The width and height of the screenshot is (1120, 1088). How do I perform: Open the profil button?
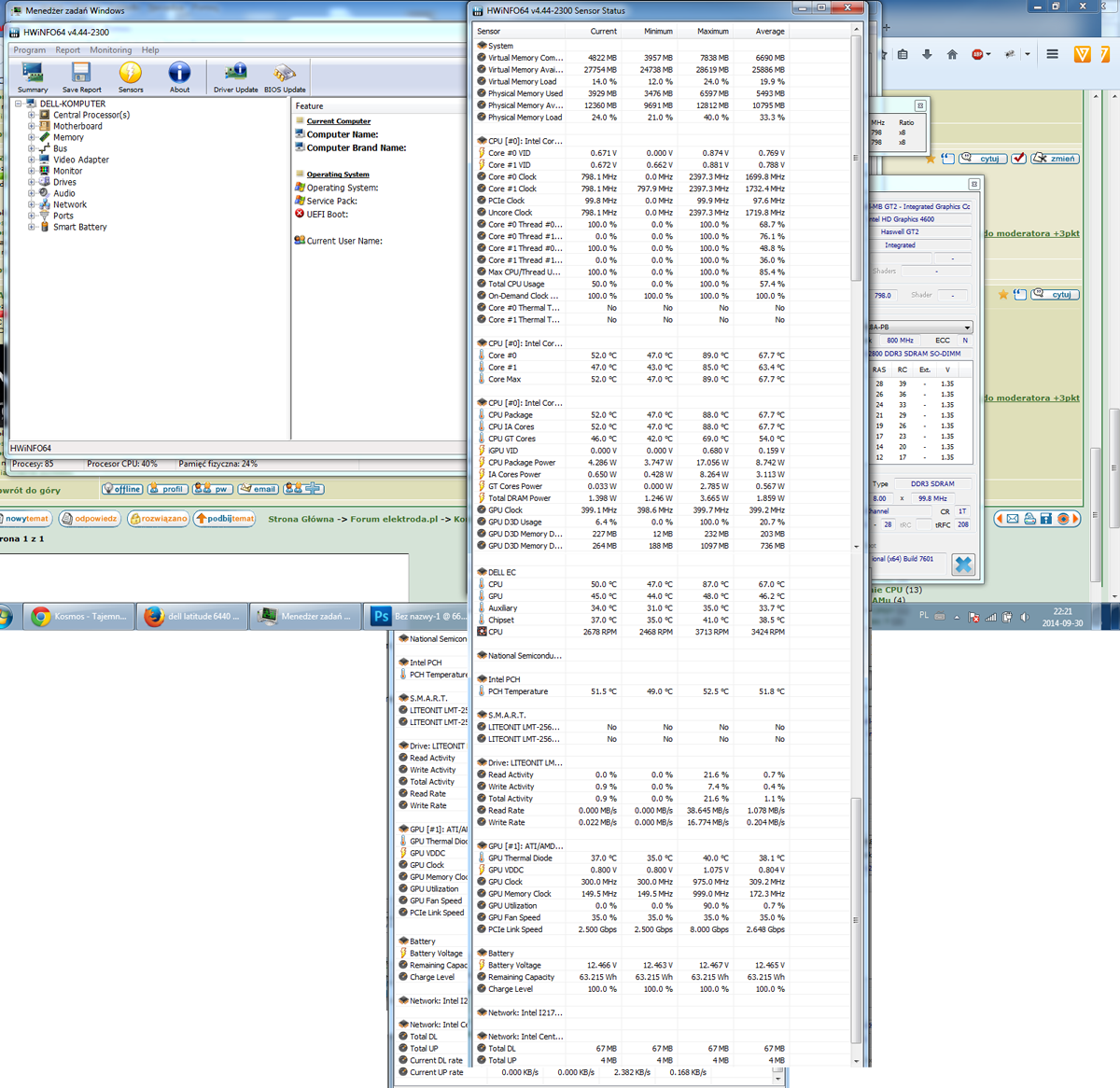pos(167,488)
